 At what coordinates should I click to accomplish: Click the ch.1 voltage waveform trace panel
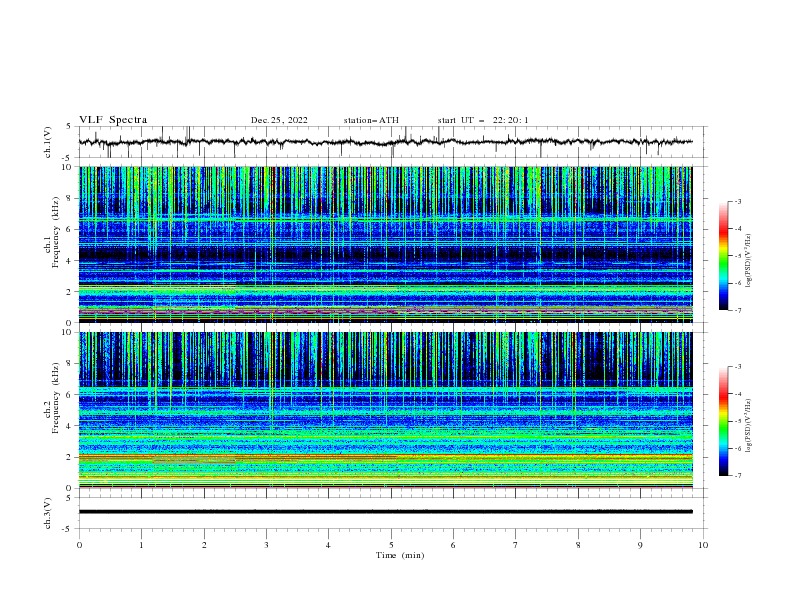coord(393,142)
